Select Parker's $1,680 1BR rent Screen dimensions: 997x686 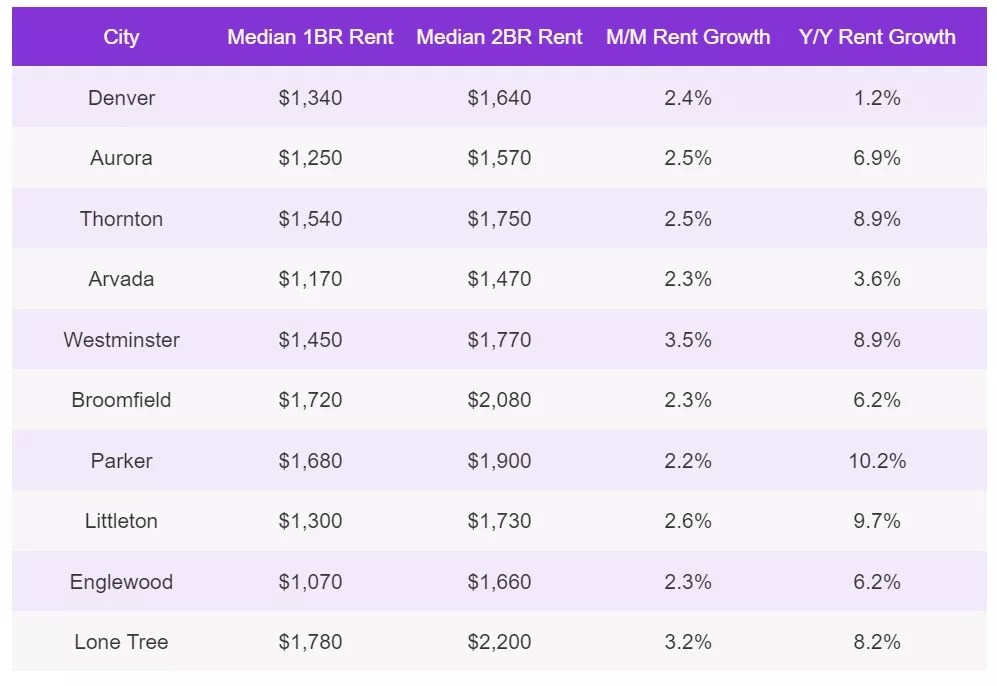[310, 461]
